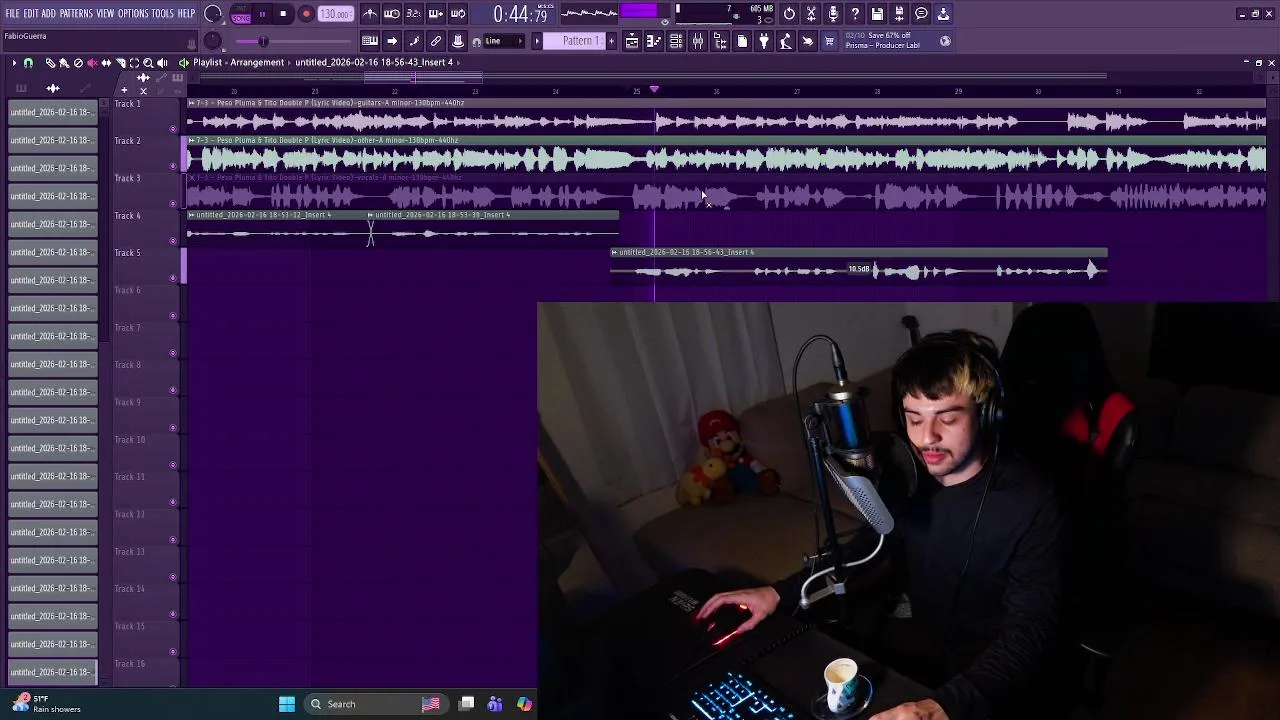Viewport: 1280px width, 720px height.
Task: Click the question mark help icon
Action: [x=855, y=14]
